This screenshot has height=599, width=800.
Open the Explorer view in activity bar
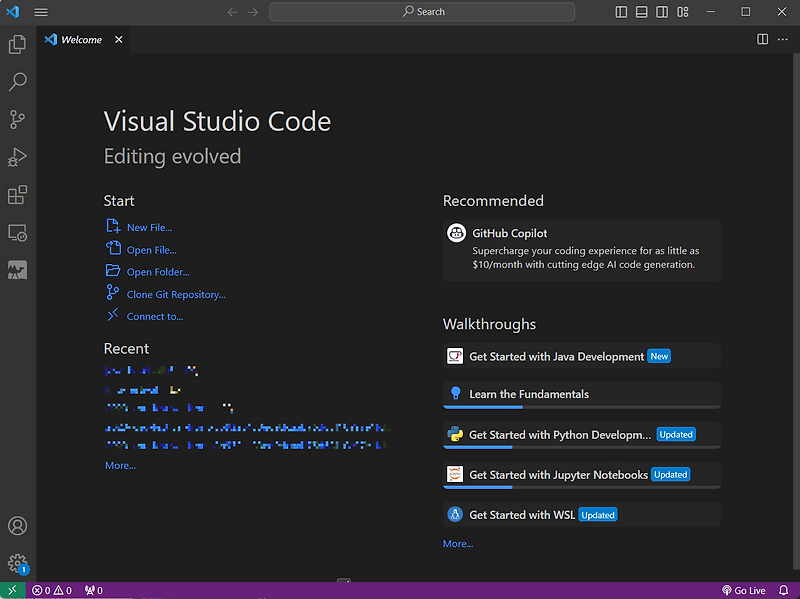pos(17,45)
